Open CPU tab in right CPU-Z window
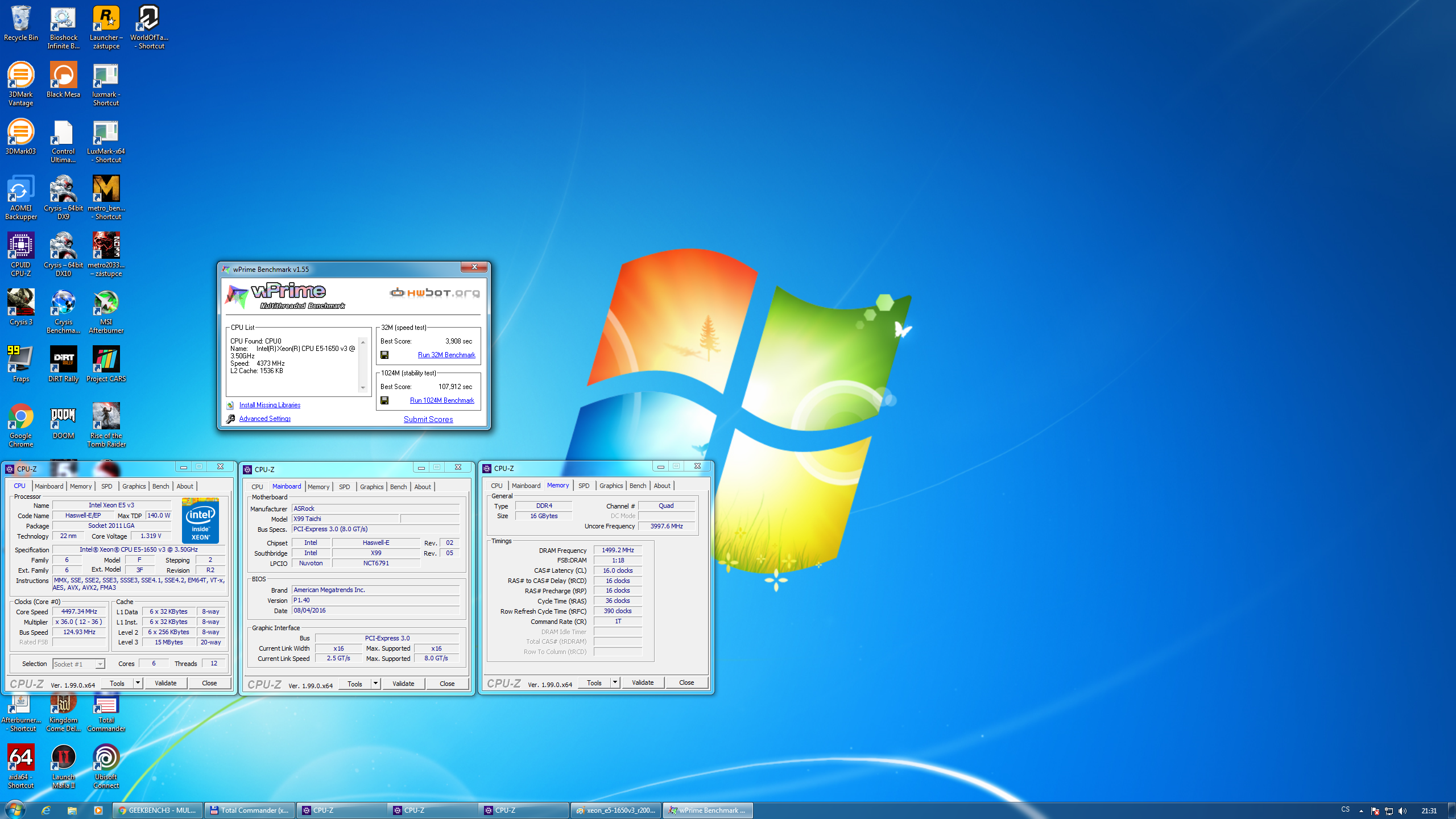This screenshot has height=819, width=1456. click(497, 486)
